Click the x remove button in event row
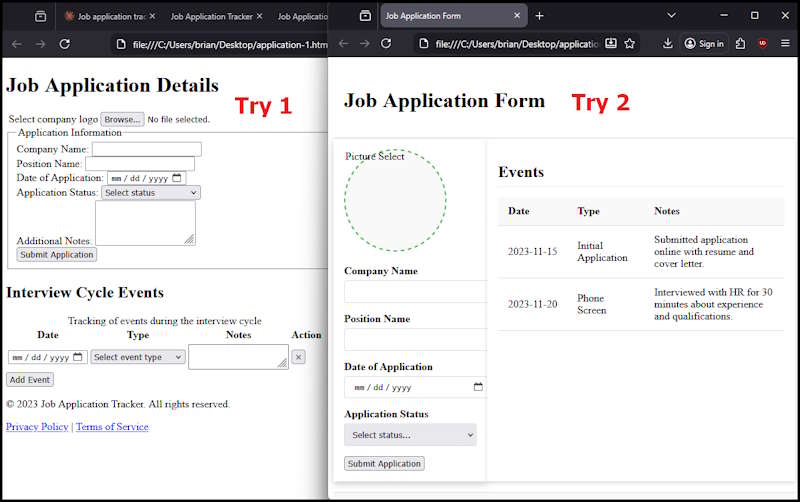The height and width of the screenshot is (502, 800). pos(298,357)
